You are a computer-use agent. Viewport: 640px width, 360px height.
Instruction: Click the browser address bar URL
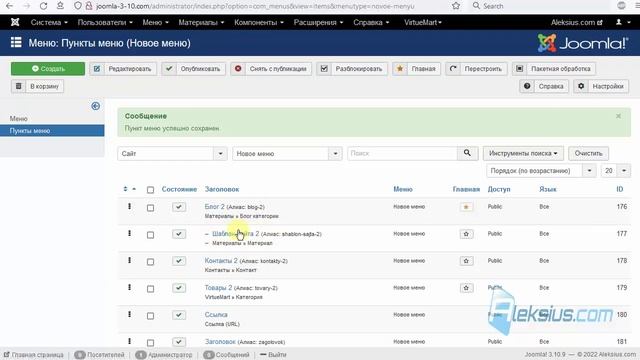[255, 6]
